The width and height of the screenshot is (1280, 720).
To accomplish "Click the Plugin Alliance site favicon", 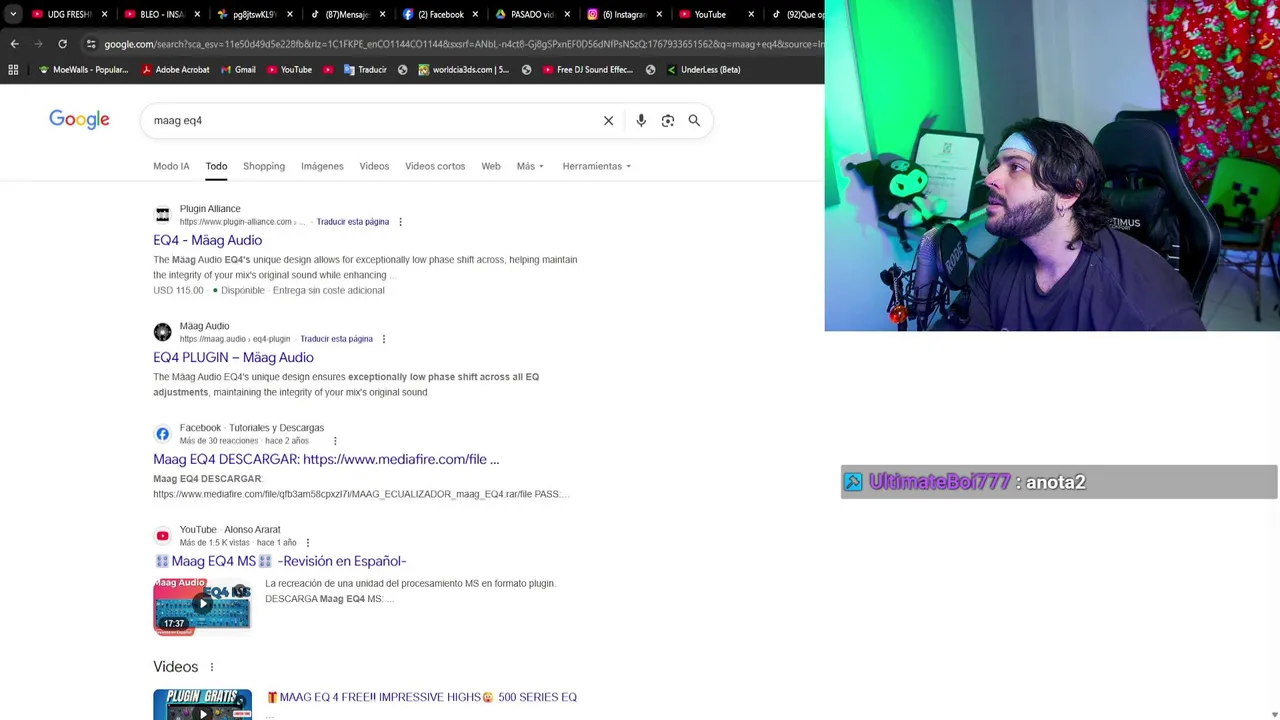I will pos(162,215).
